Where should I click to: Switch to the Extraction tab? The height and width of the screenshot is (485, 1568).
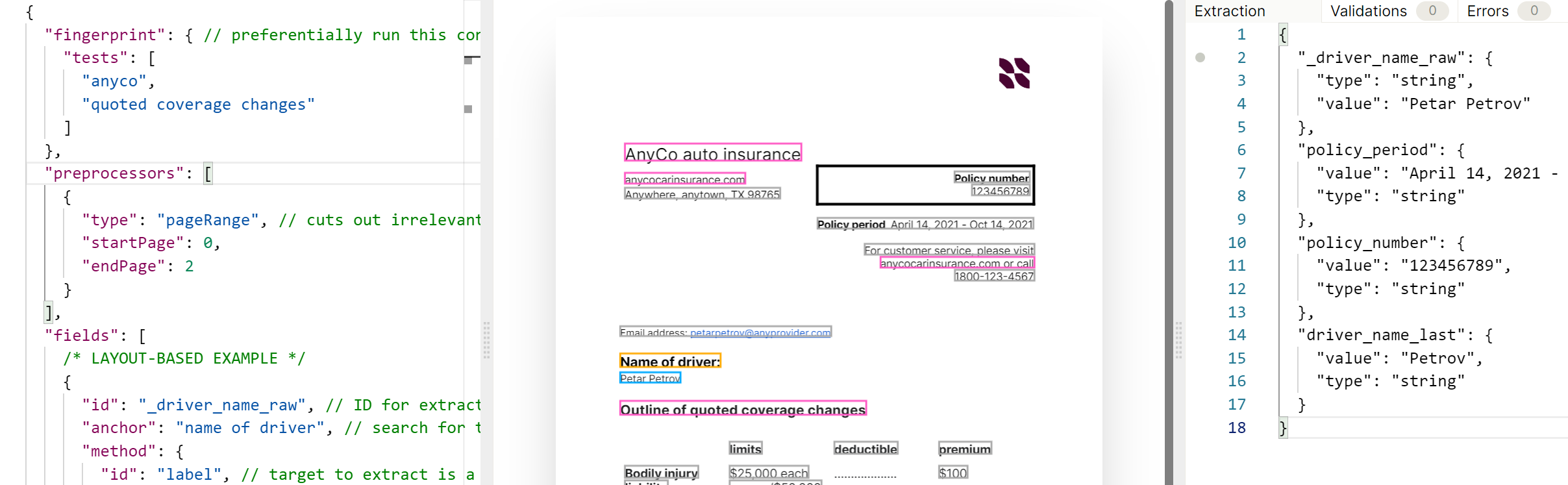coord(1229,11)
